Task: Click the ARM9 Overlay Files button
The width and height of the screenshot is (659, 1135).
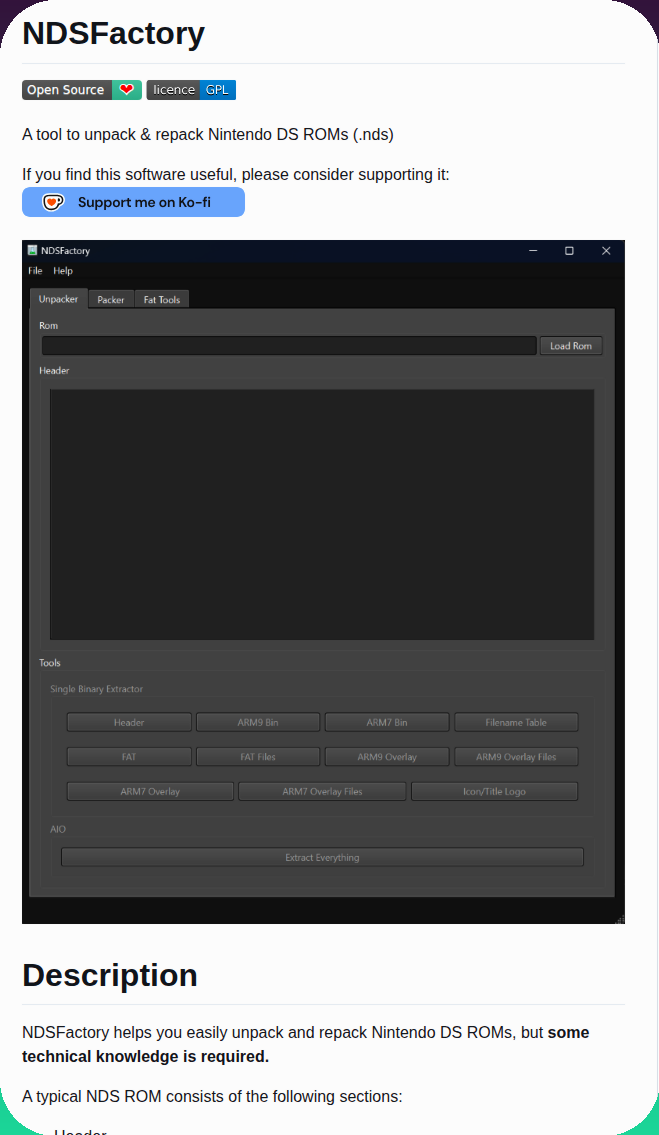Action: tap(516, 756)
